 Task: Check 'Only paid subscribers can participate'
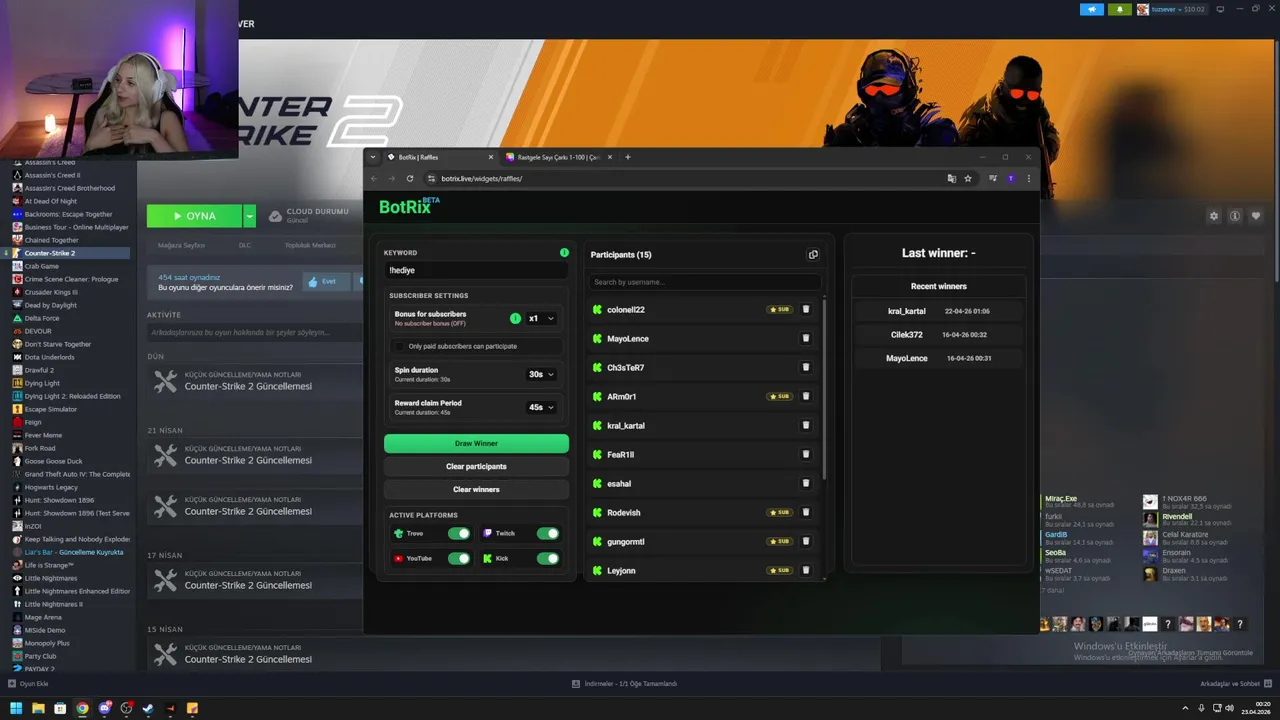click(x=400, y=346)
